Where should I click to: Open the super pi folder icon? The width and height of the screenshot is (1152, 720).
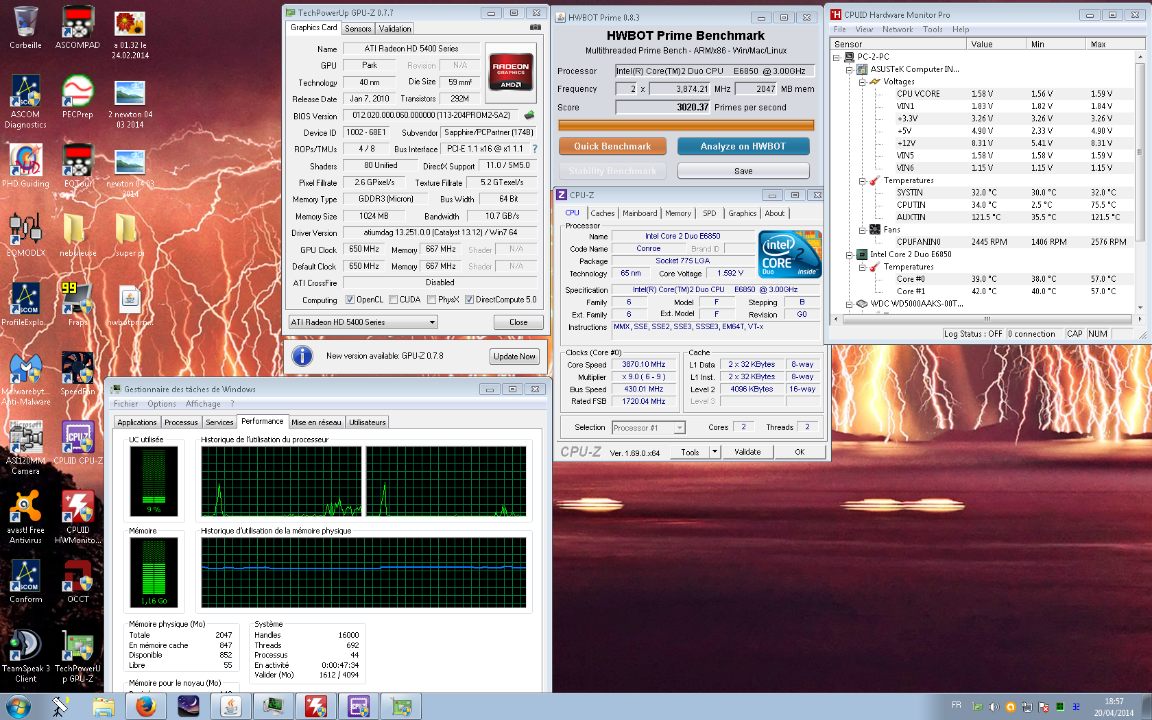tap(130, 234)
